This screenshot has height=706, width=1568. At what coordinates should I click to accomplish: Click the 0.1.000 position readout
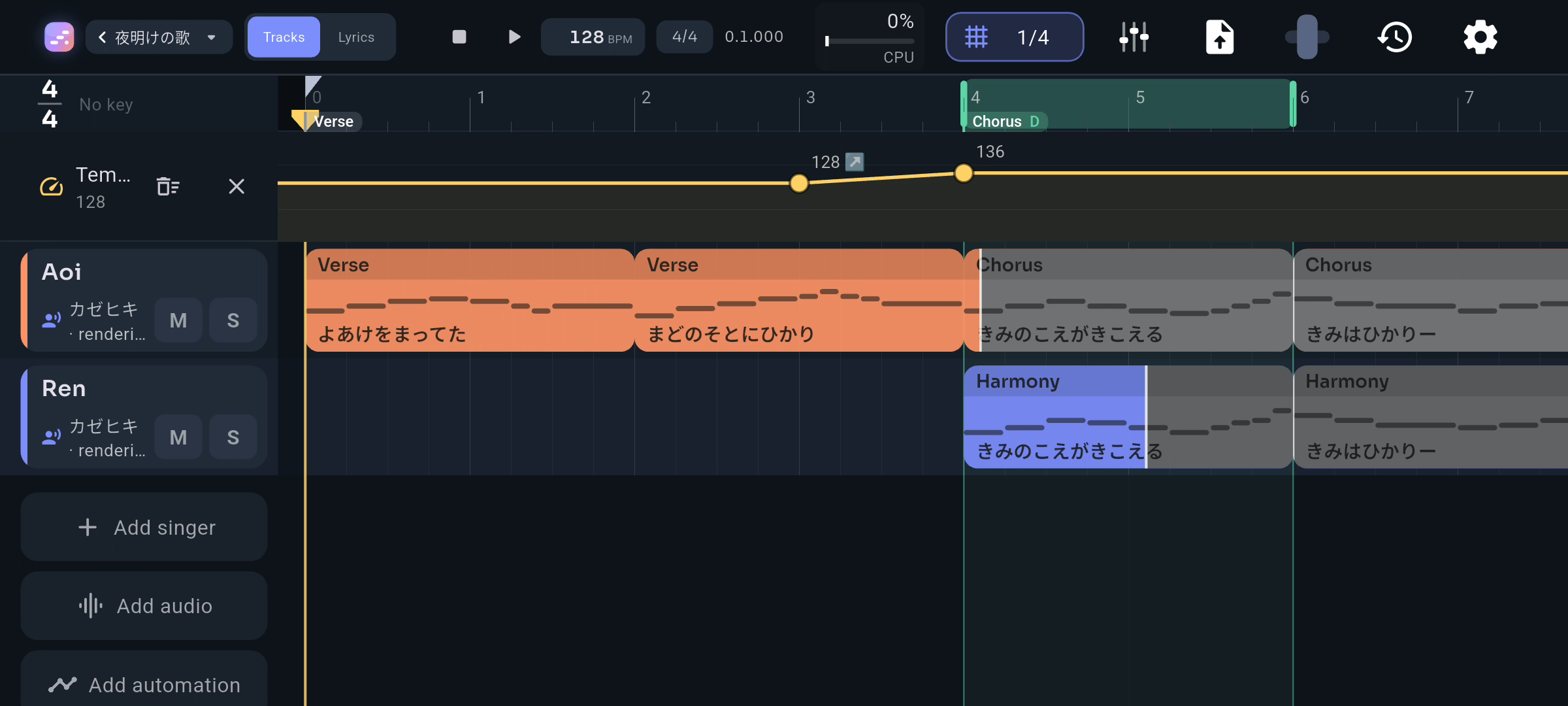754,37
